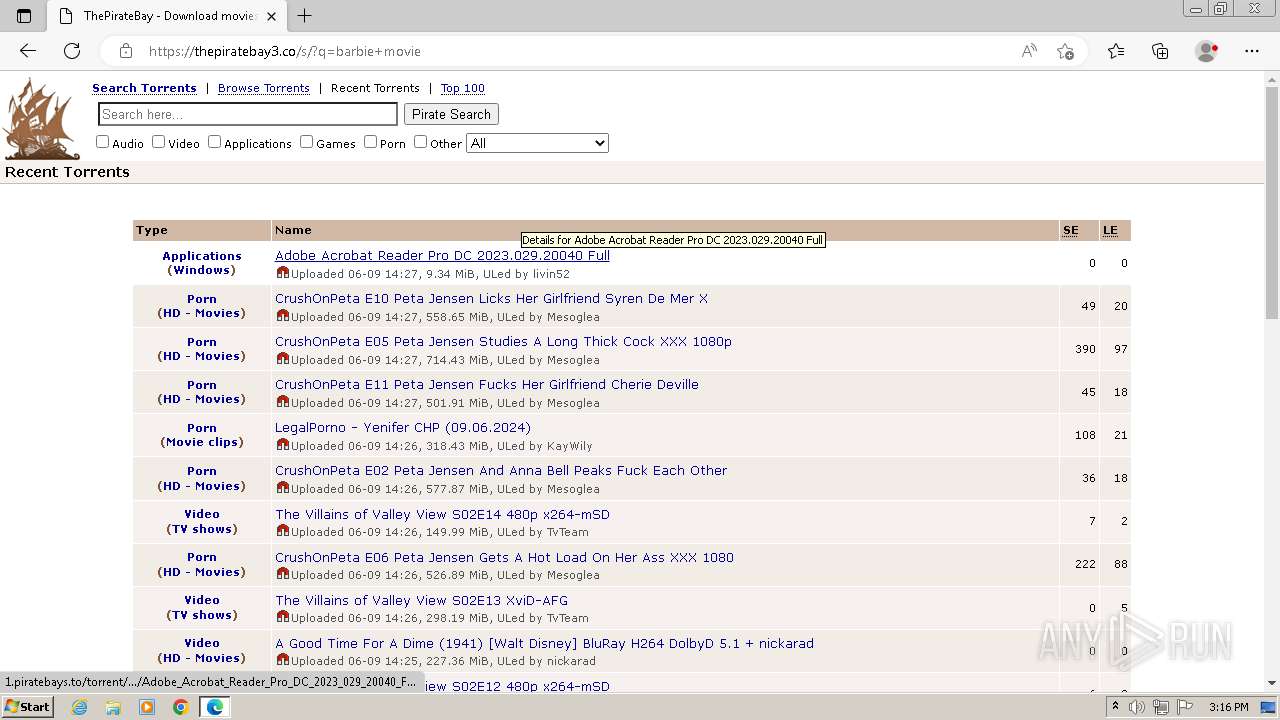Open Internet Explorer from taskbar
The height and width of the screenshot is (720, 1280).
tap(79, 707)
